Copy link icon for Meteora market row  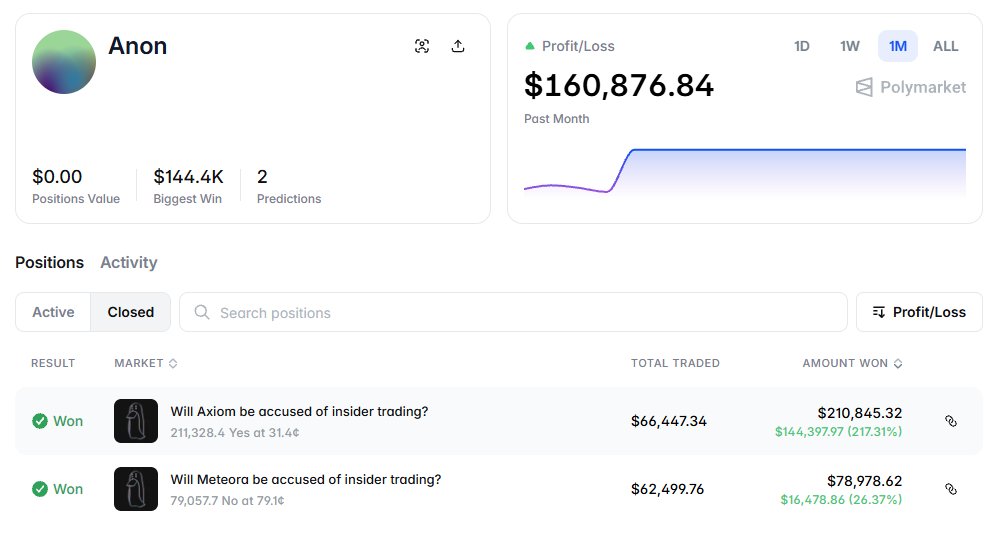tap(951, 489)
